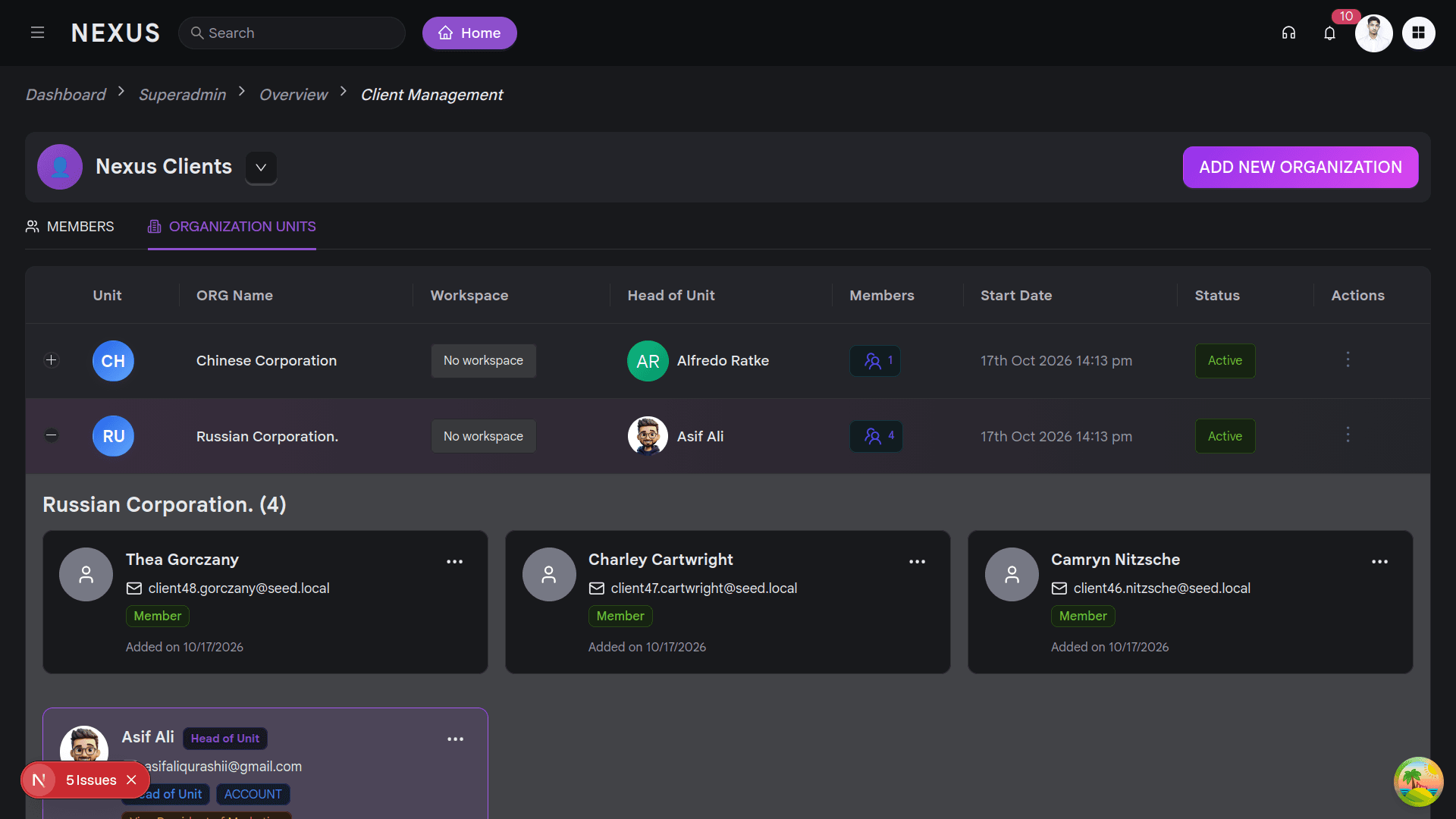Go to Overview breadcrumb

tap(293, 95)
